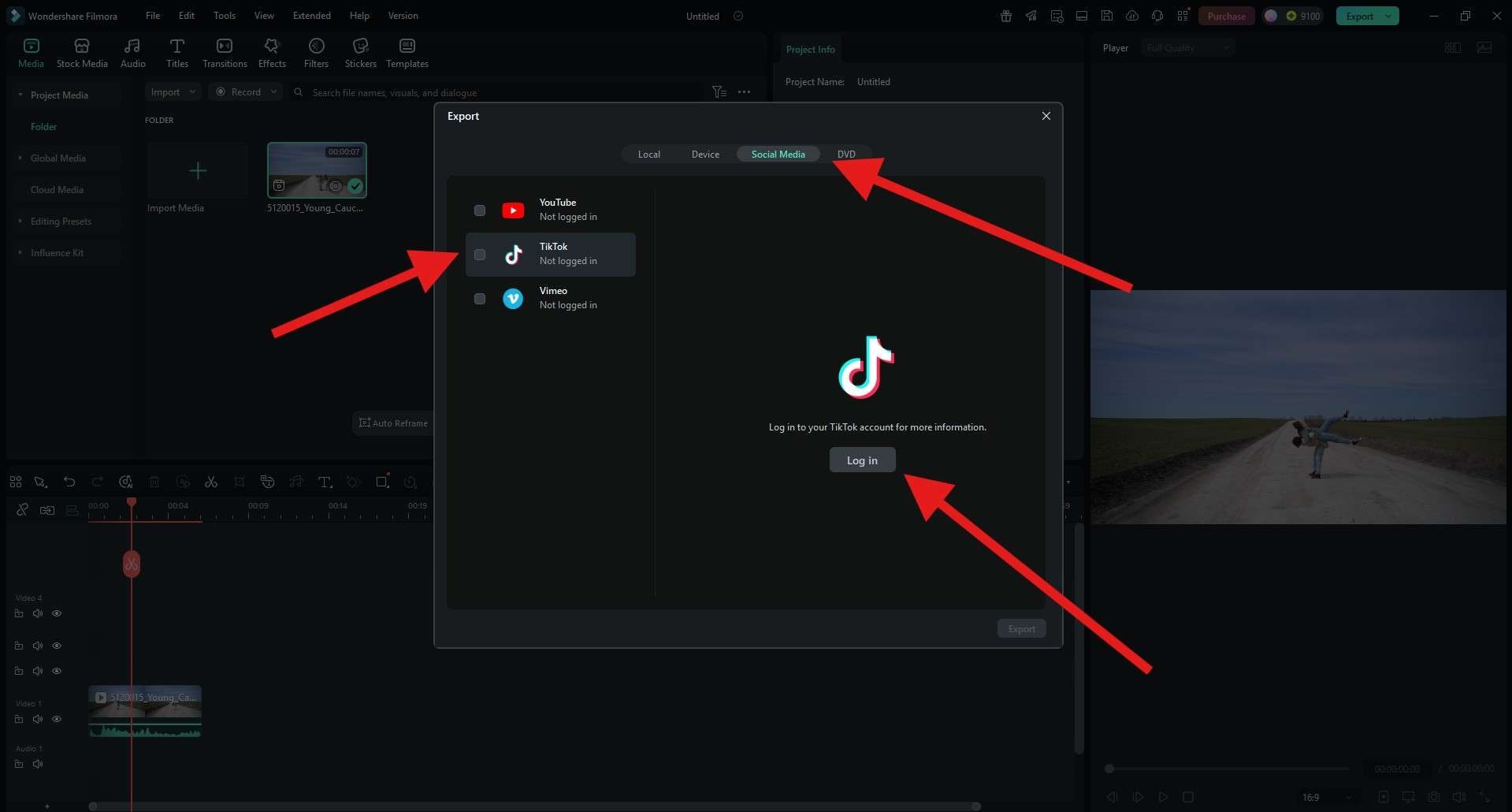This screenshot has width=1512, height=812.
Task: Check the TikTok checkbox
Action: tap(480, 255)
